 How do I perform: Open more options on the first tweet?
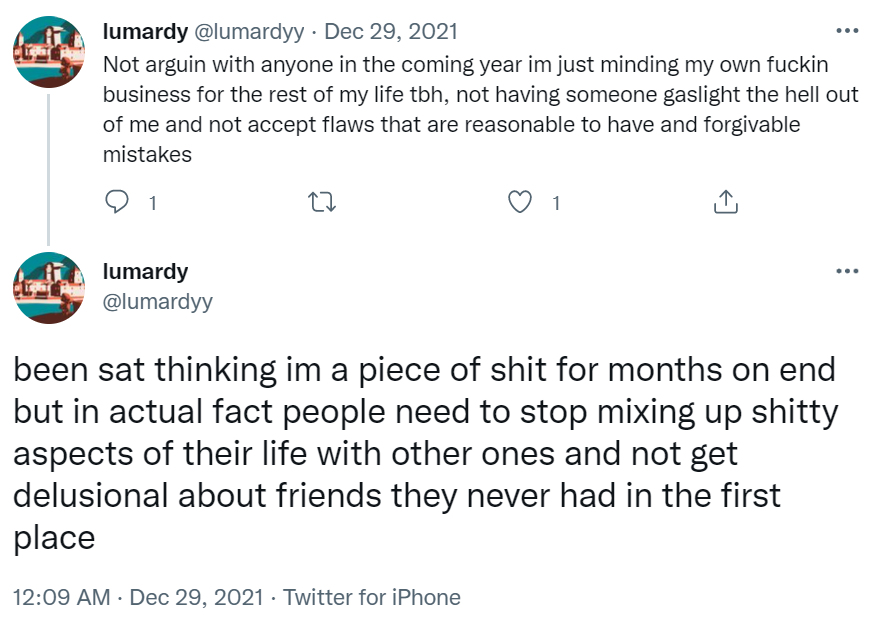(x=847, y=31)
